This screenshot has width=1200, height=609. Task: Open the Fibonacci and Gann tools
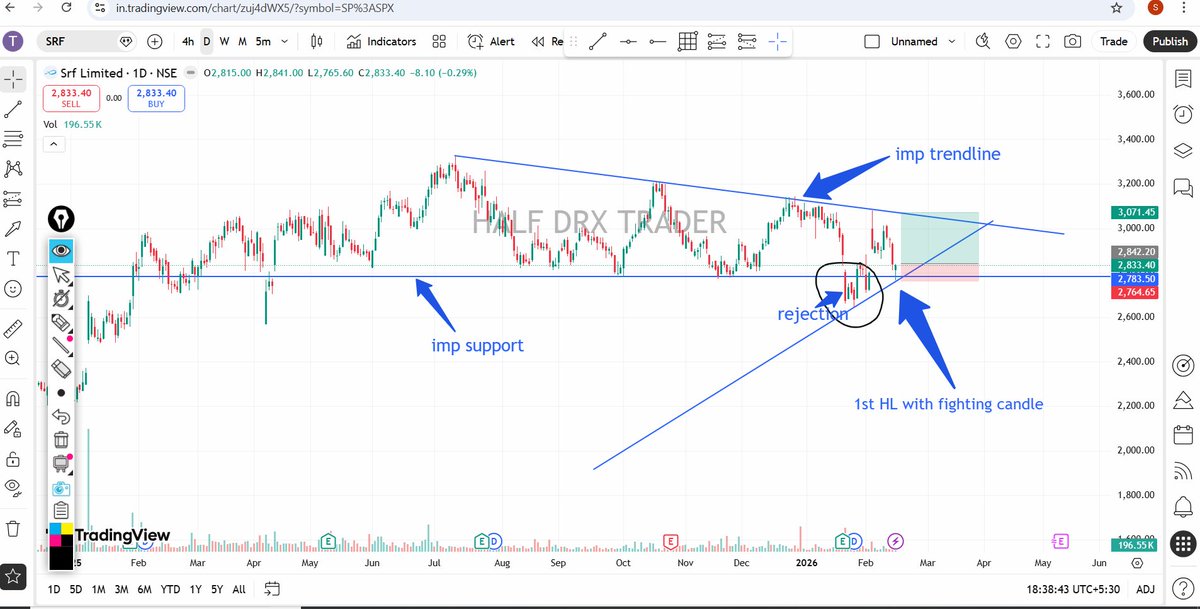point(13,138)
